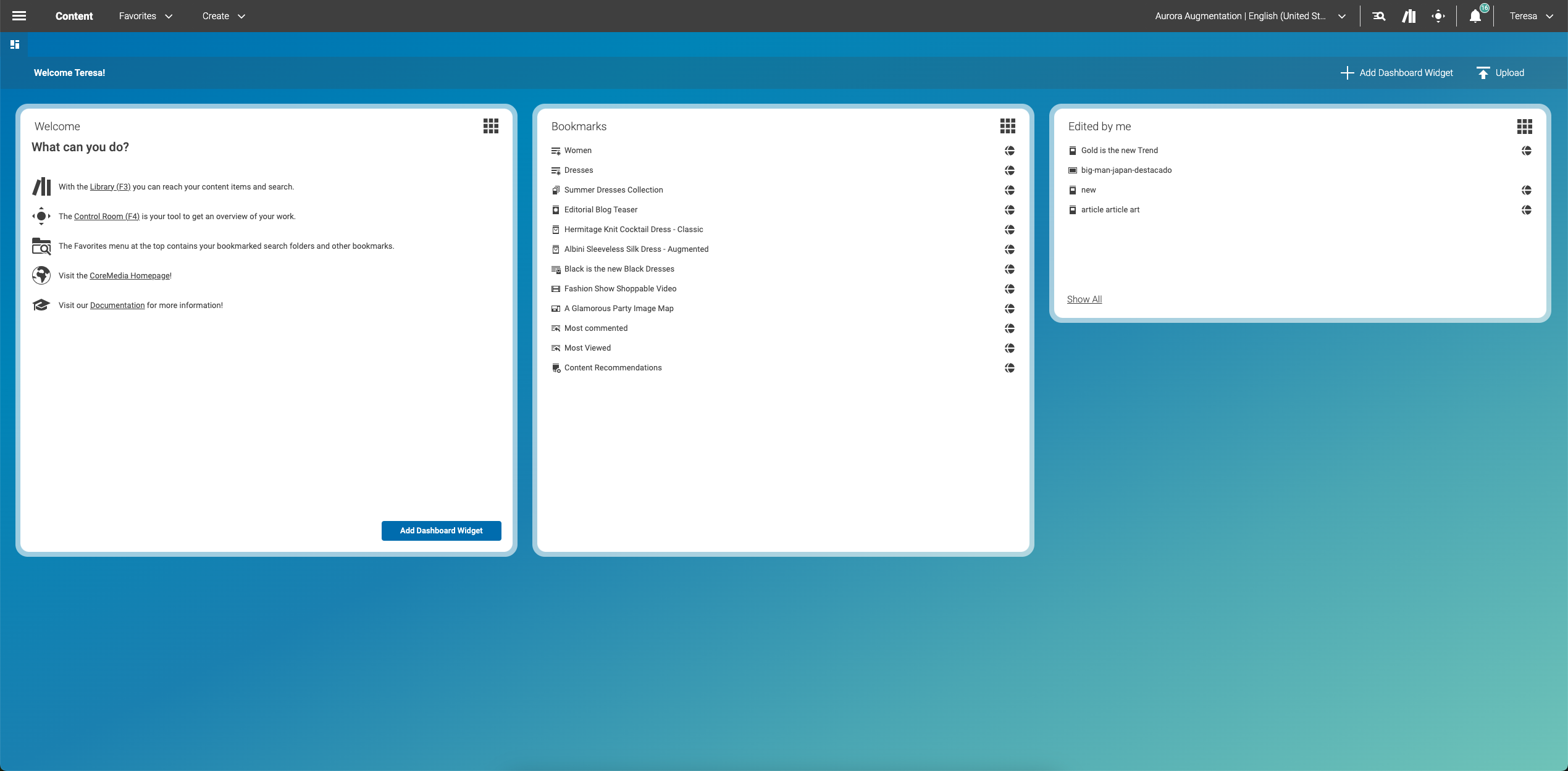Click the notifications bell icon

coord(1475,16)
